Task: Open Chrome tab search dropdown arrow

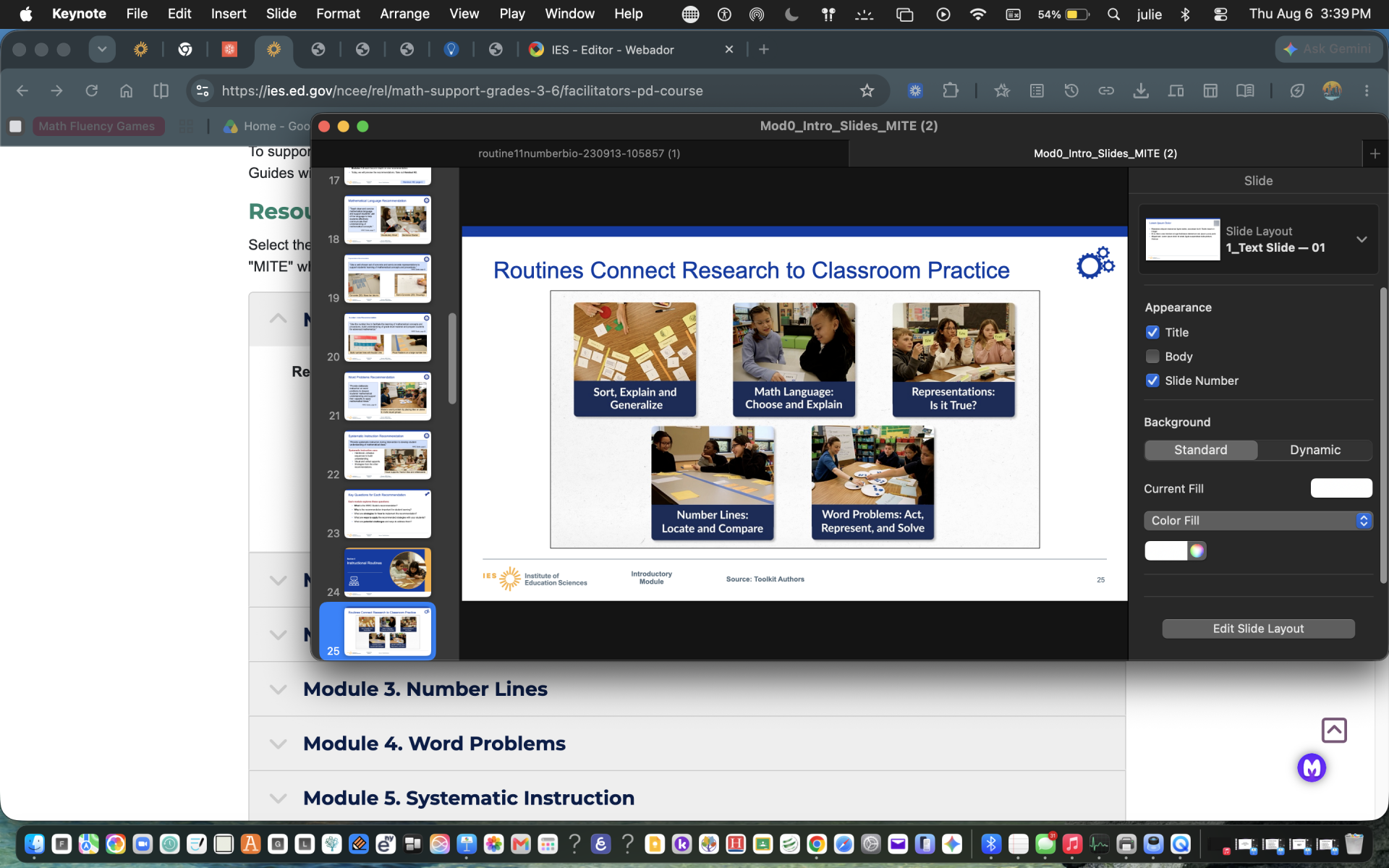Action: coord(102,49)
